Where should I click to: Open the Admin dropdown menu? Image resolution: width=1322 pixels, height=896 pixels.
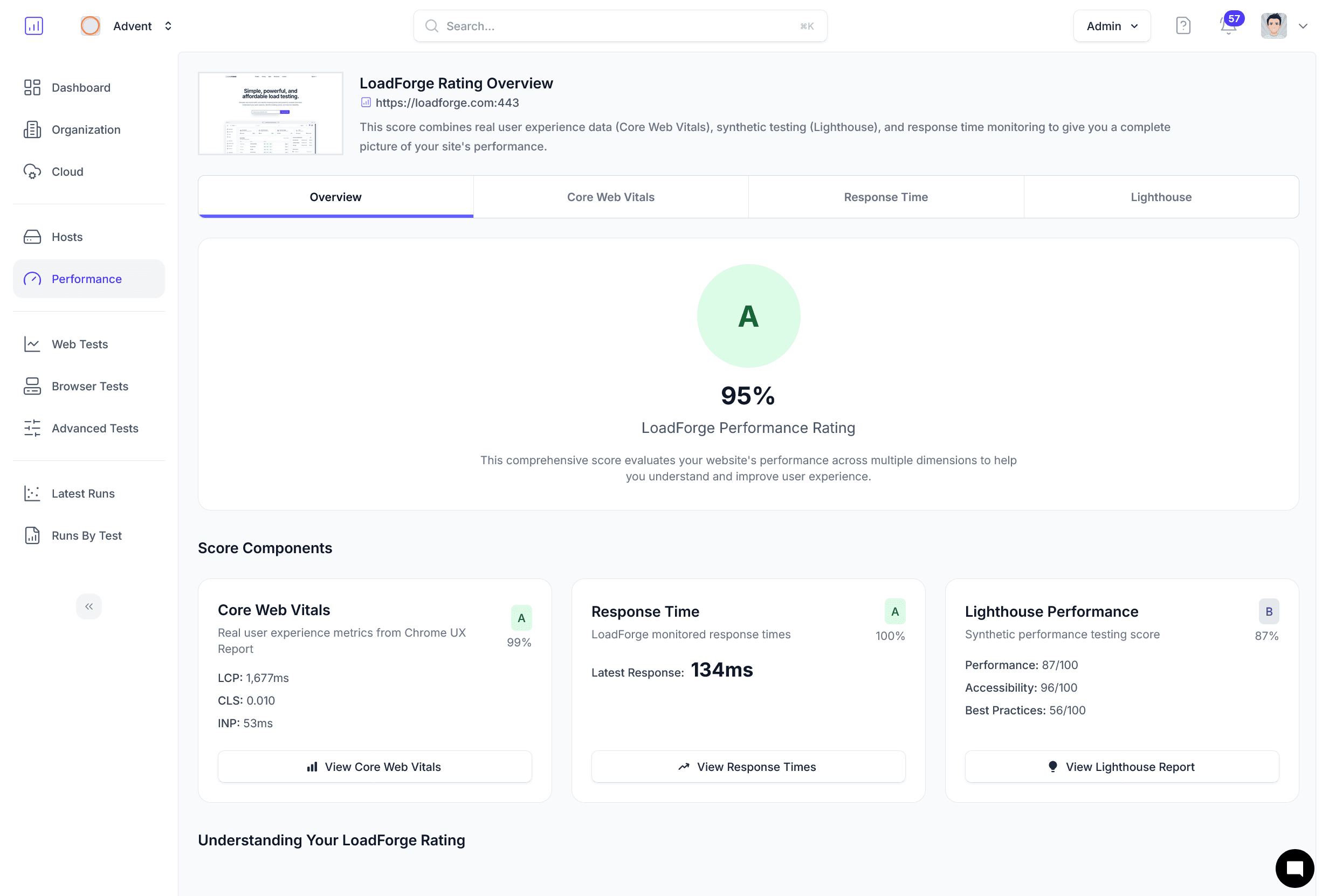pyautogui.click(x=1111, y=25)
